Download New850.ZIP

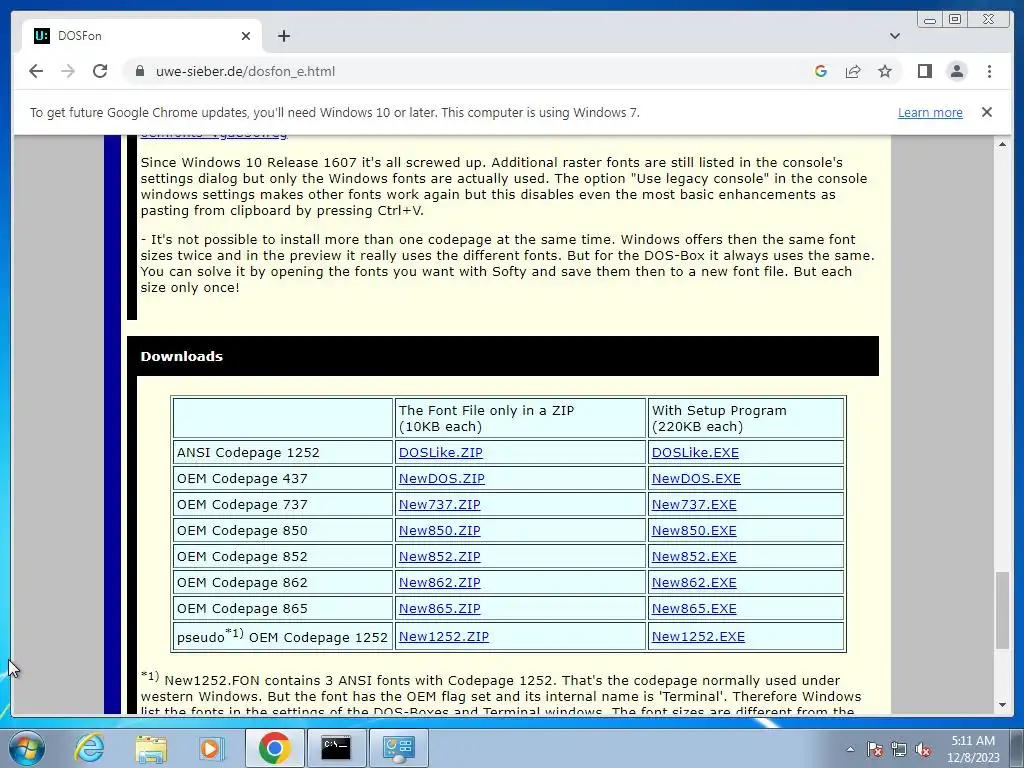point(440,531)
